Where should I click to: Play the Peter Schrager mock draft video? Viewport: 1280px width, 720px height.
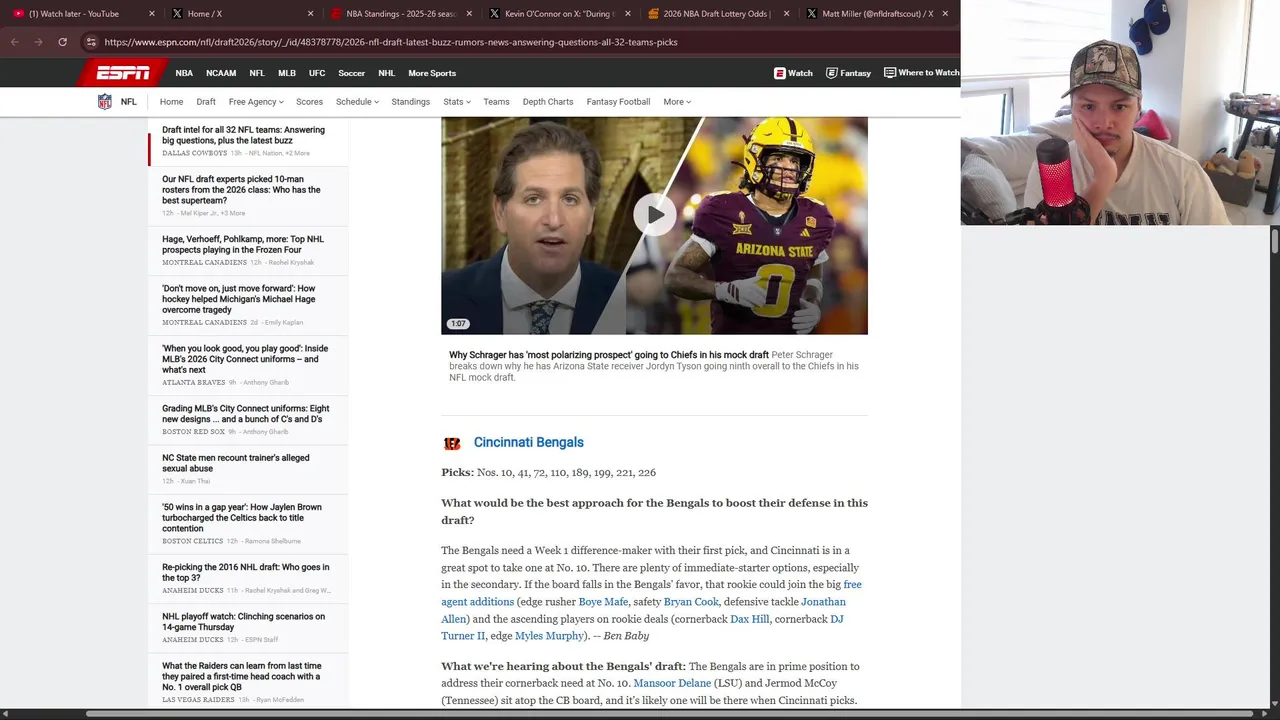coord(654,215)
